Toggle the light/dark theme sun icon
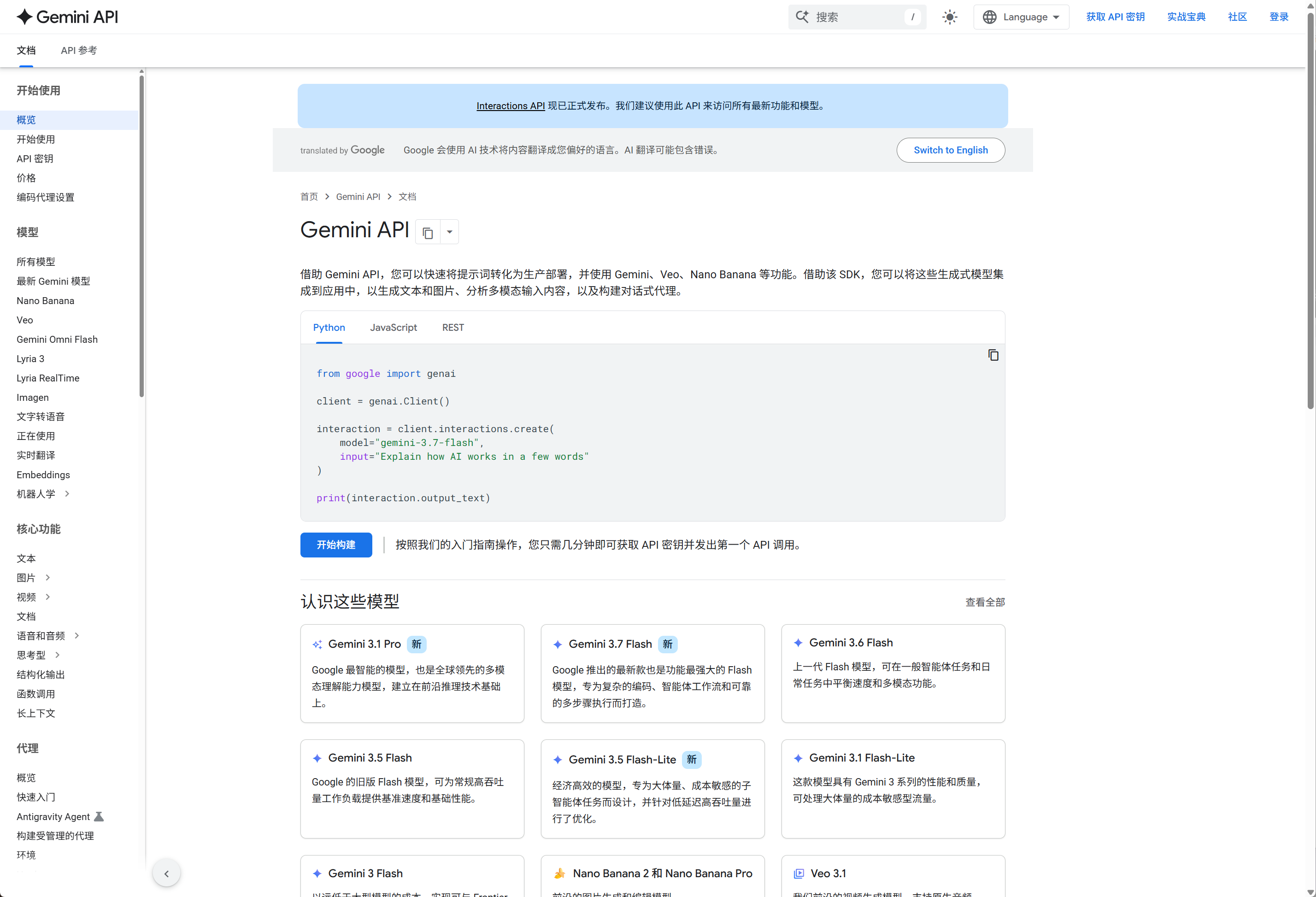Viewport: 1316px width, 897px height. (950, 17)
